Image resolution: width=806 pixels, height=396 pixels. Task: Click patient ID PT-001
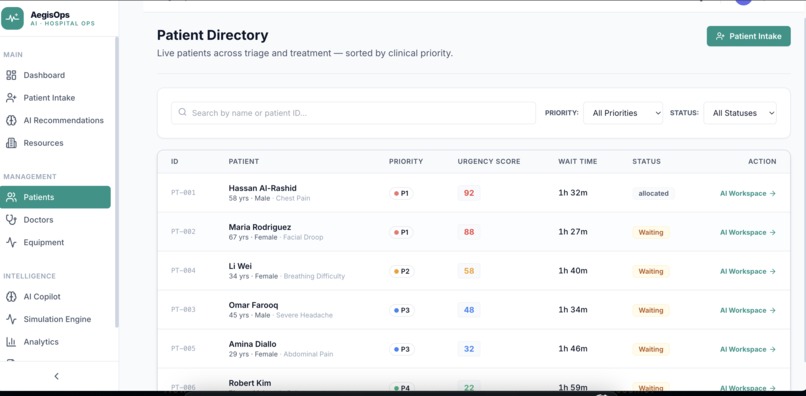coord(183,193)
